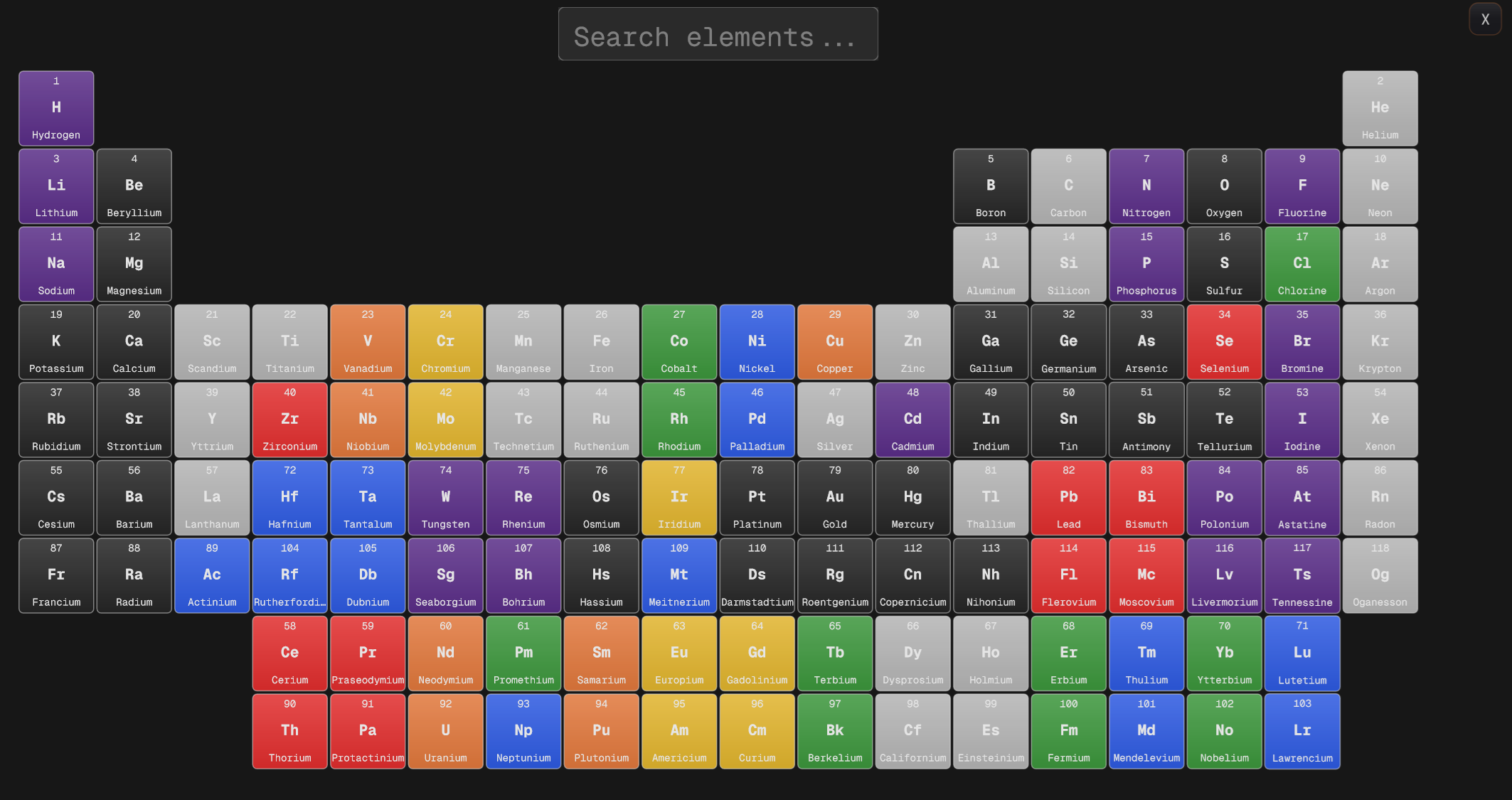The width and height of the screenshot is (1512, 800).
Task: Select the Copper element tile
Action: coord(835,342)
